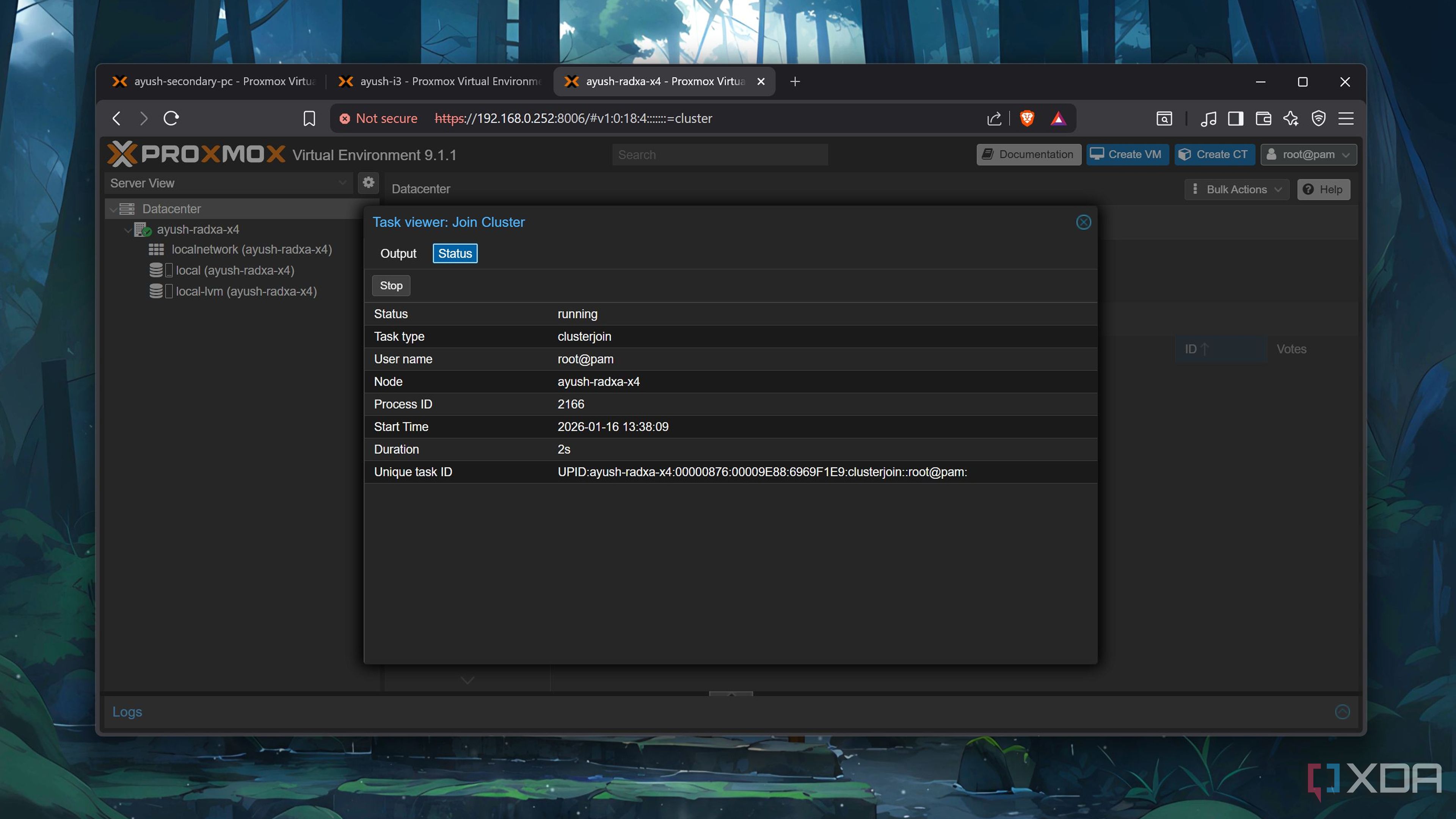The width and height of the screenshot is (1456, 819).
Task: Click the browser back arrow
Action: 116,118
